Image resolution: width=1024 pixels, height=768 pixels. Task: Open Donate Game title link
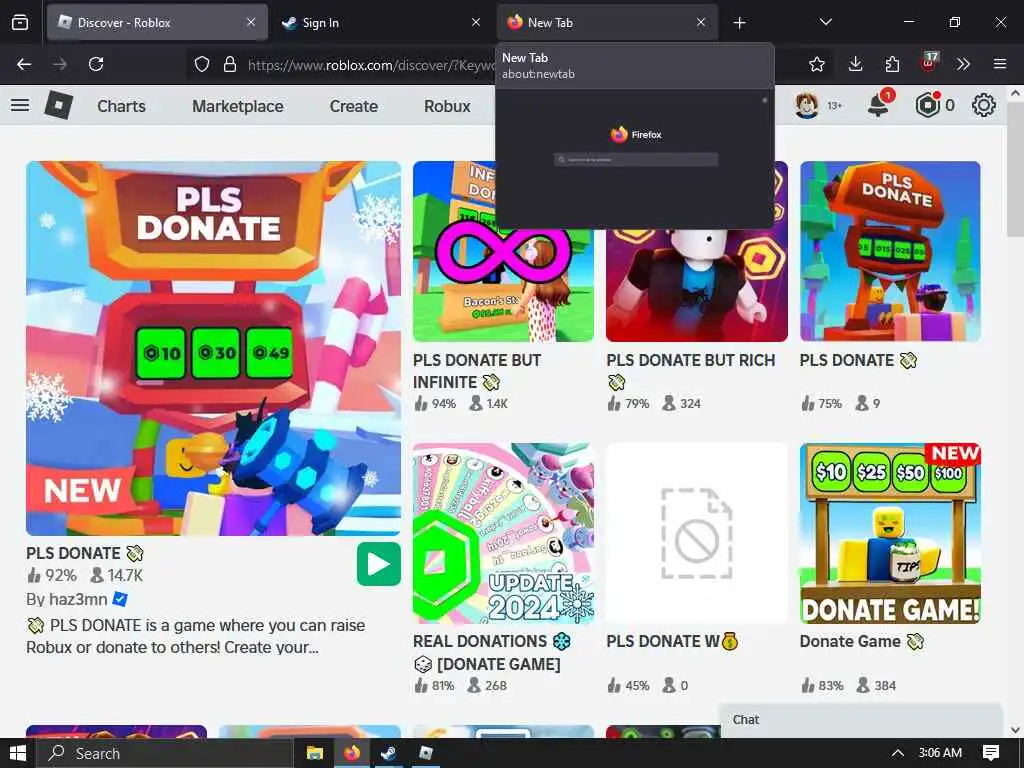tap(862, 641)
